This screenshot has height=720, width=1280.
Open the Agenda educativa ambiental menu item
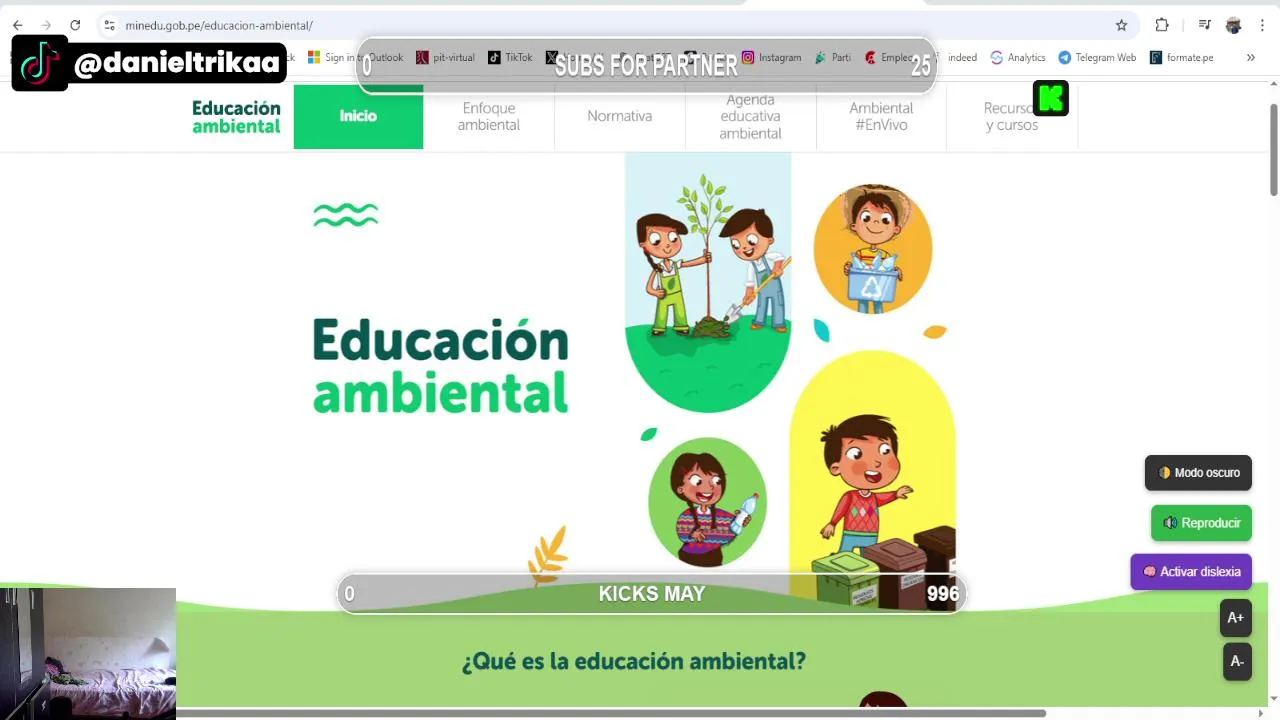click(750, 116)
